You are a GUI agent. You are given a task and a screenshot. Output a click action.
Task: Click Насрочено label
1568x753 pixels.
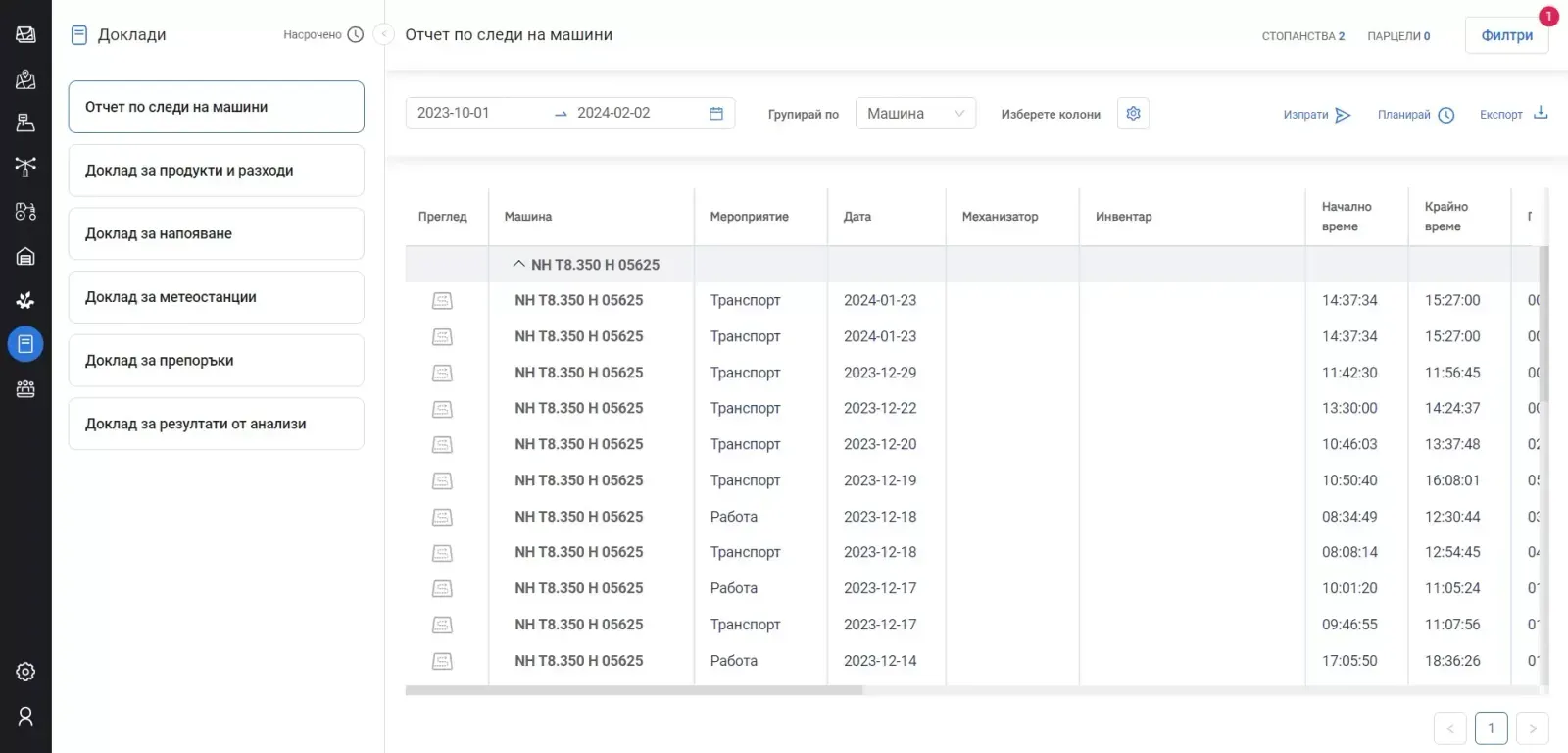pyautogui.click(x=313, y=35)
